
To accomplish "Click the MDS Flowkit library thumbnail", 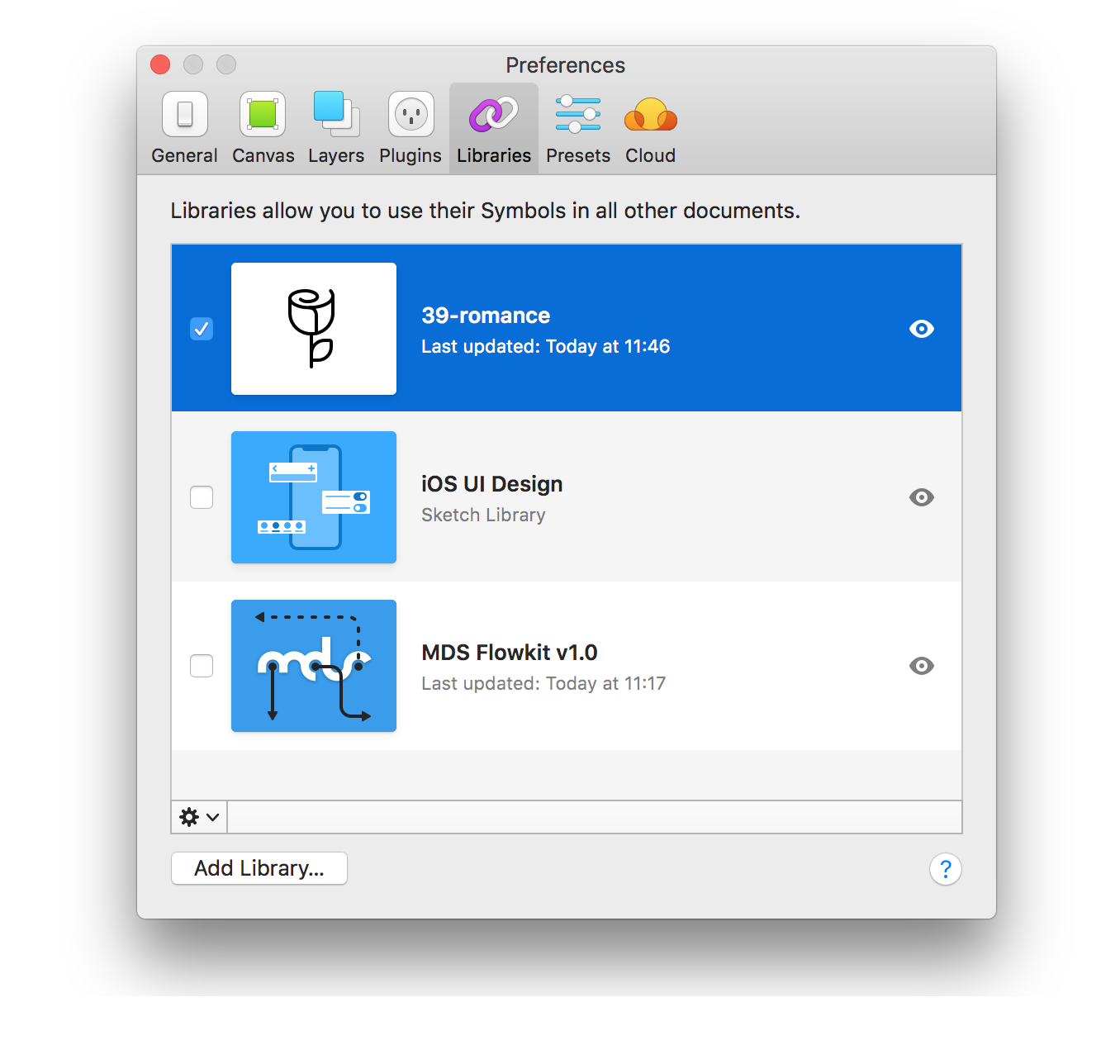I will [x=314, y=666].
